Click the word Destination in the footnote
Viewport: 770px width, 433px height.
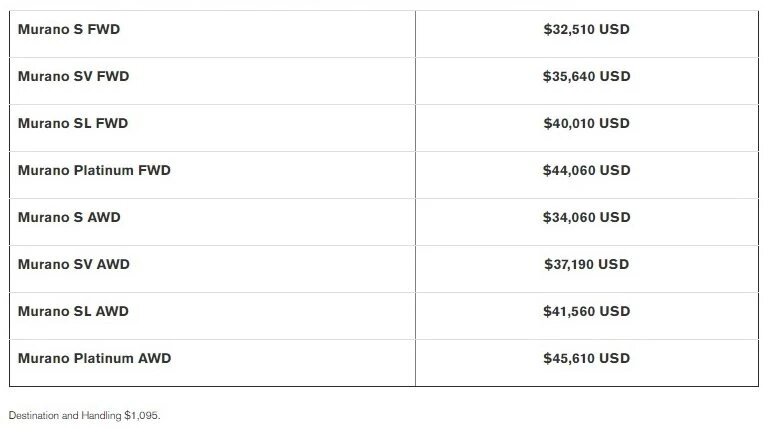click(29, 414)
